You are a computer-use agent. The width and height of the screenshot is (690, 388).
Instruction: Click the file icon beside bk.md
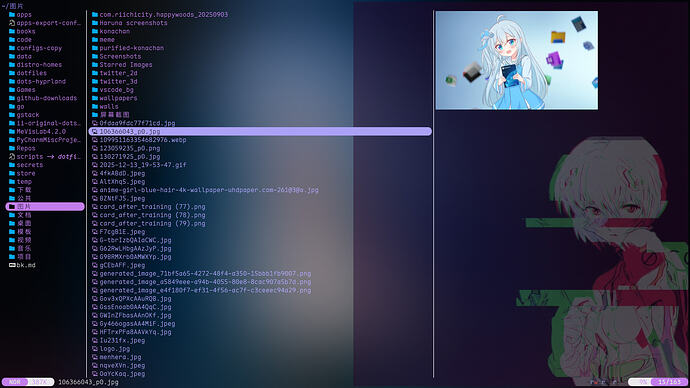point(12,265)
